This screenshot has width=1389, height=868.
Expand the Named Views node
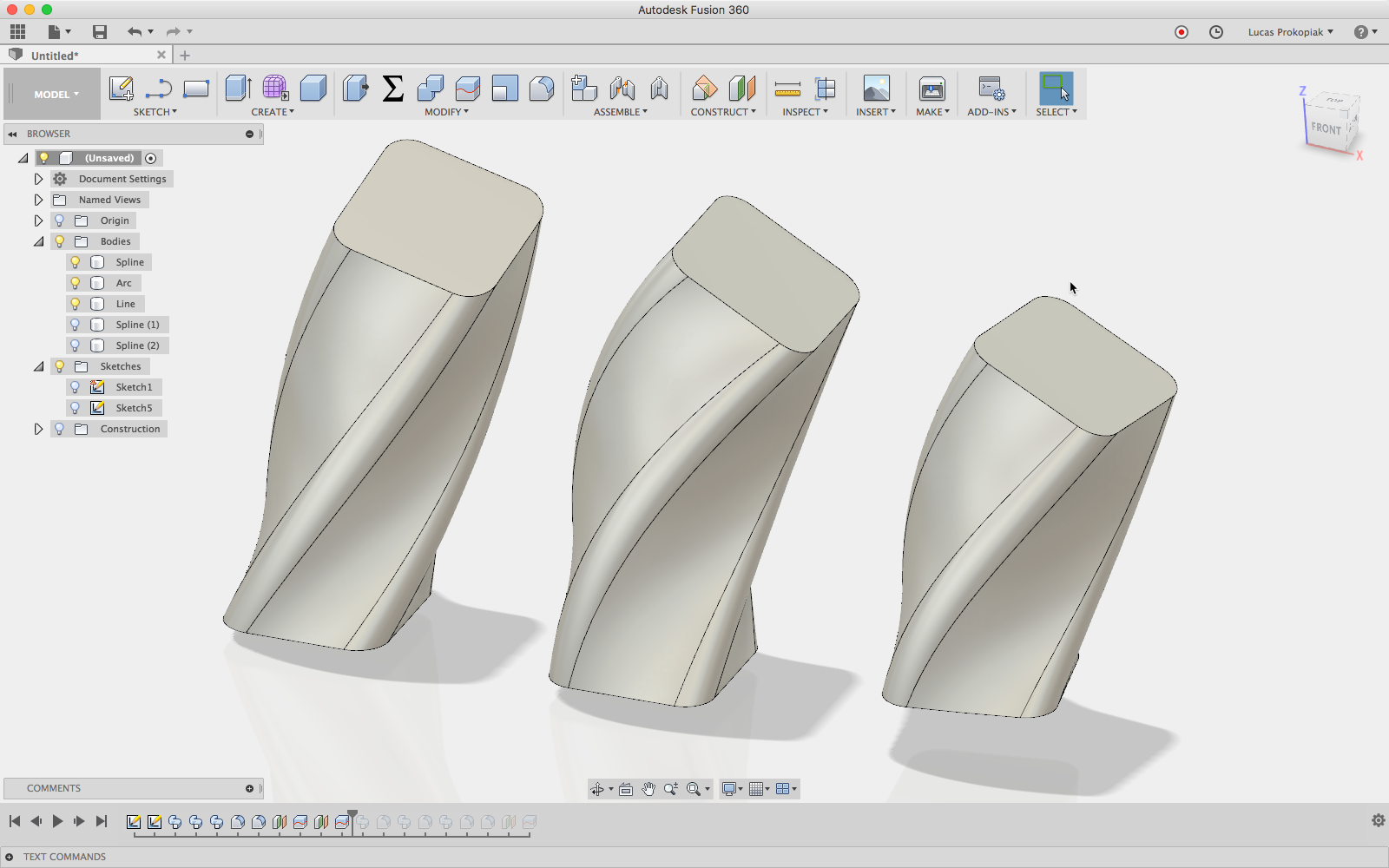[x=38, y=200]
